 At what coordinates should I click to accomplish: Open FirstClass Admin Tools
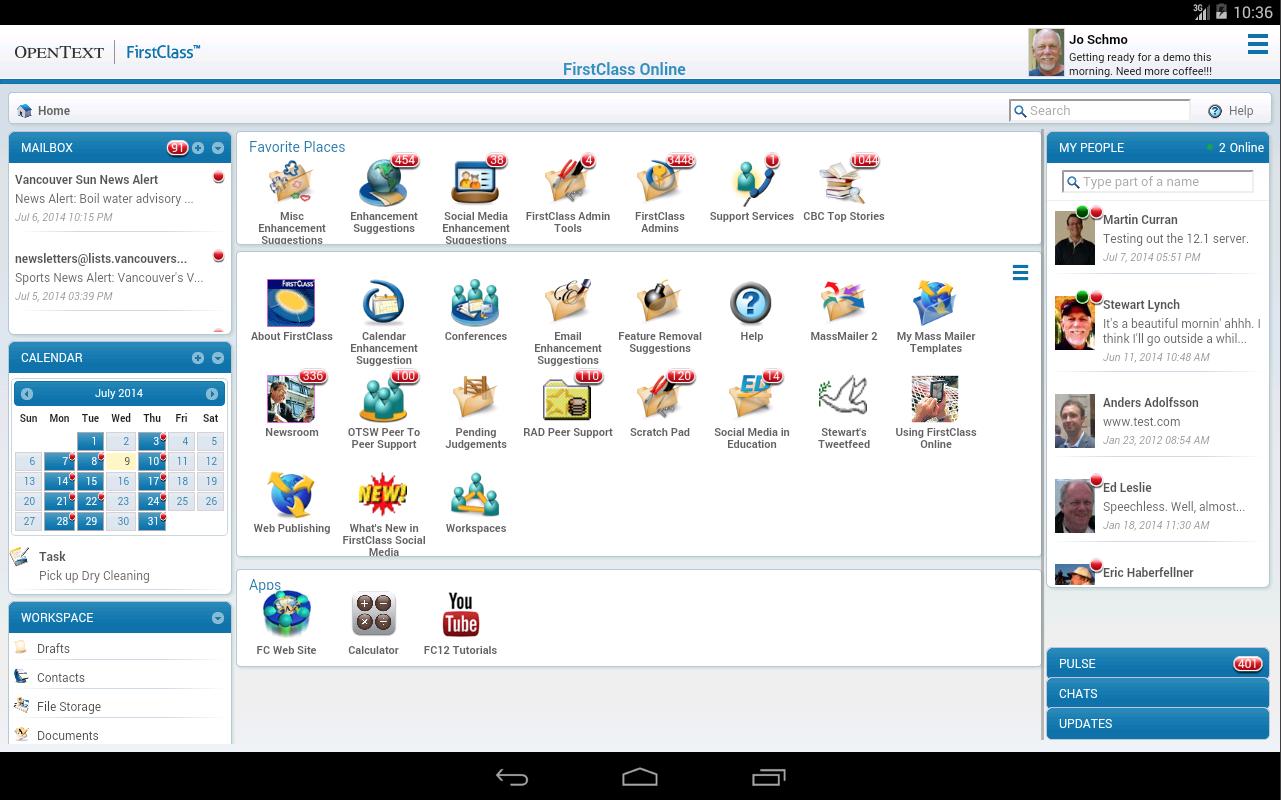pyautogui.click(x=568, y=184)
